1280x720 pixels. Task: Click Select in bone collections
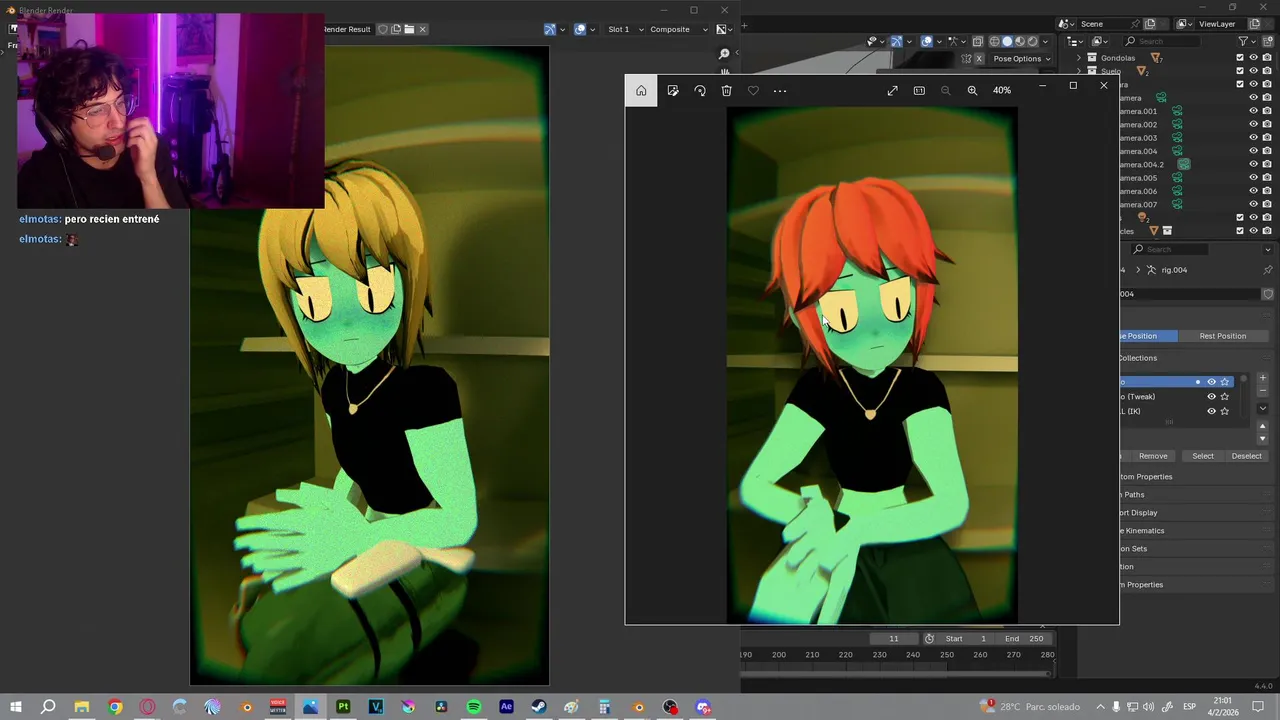1203,456
